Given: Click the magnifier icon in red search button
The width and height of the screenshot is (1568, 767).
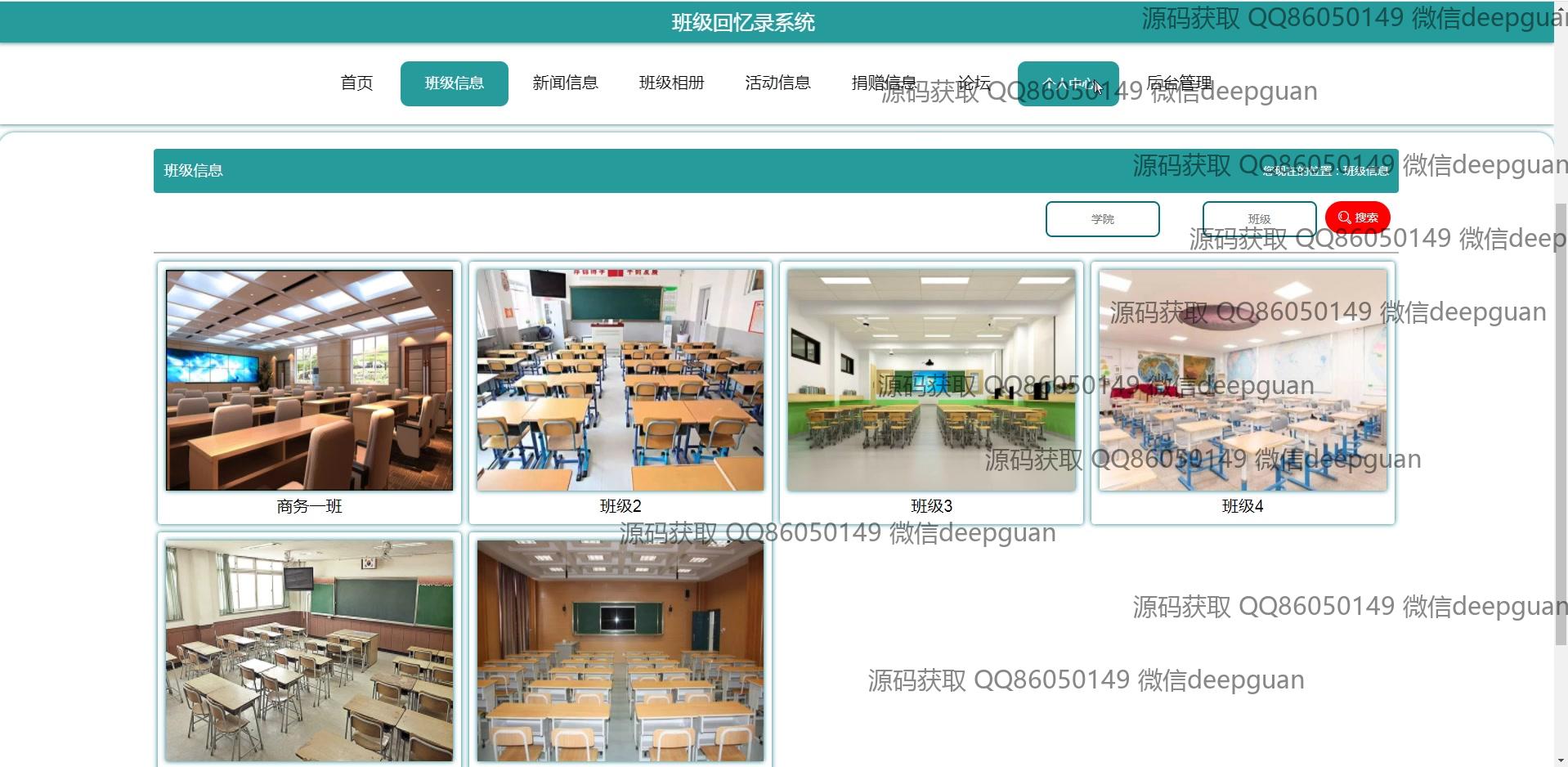Looking at the screenshot, I should tap(1344, 218).
